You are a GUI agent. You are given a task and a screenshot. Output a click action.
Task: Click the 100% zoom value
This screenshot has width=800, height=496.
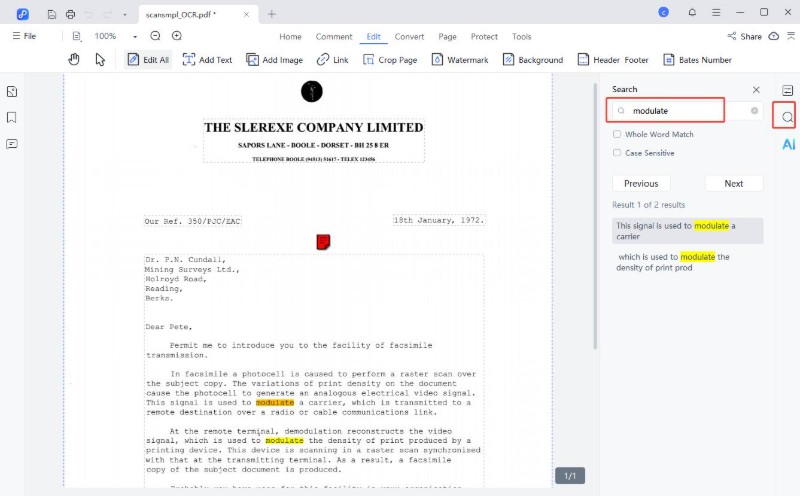click(105, 36)
